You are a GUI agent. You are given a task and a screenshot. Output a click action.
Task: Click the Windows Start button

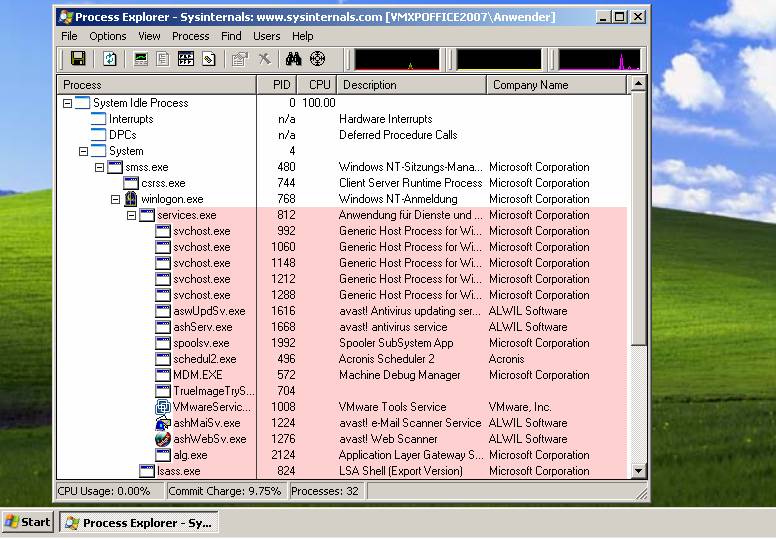point(28,523)
